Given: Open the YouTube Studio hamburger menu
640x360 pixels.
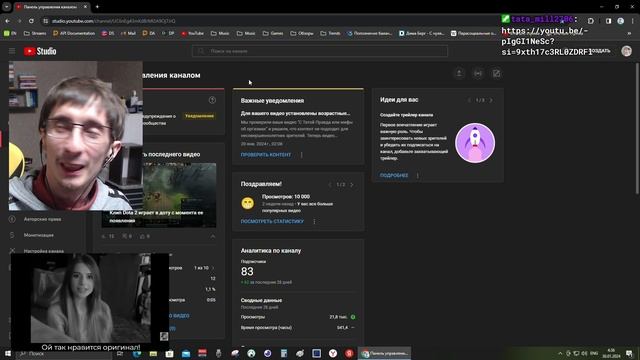Looking at the screenshot, I should [12, 51].
